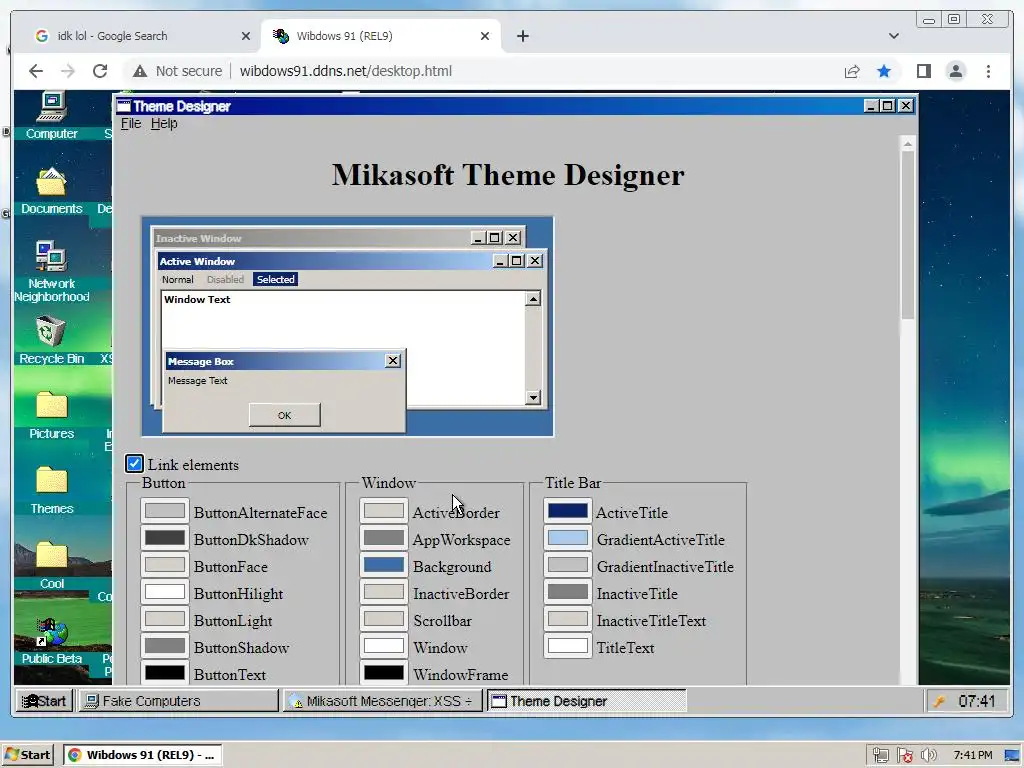Pick the ButtonDkShadow color swatch
The image size is (1024, 768).
pyautogui.click(x=165, y=538)
